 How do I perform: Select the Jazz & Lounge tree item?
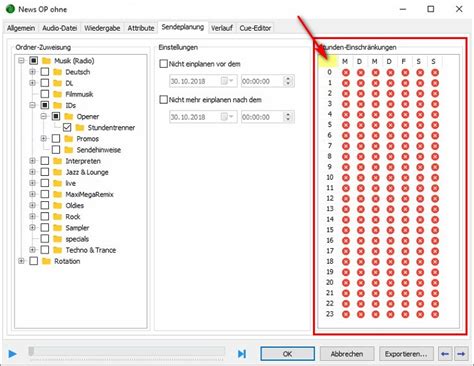point(87,172)
